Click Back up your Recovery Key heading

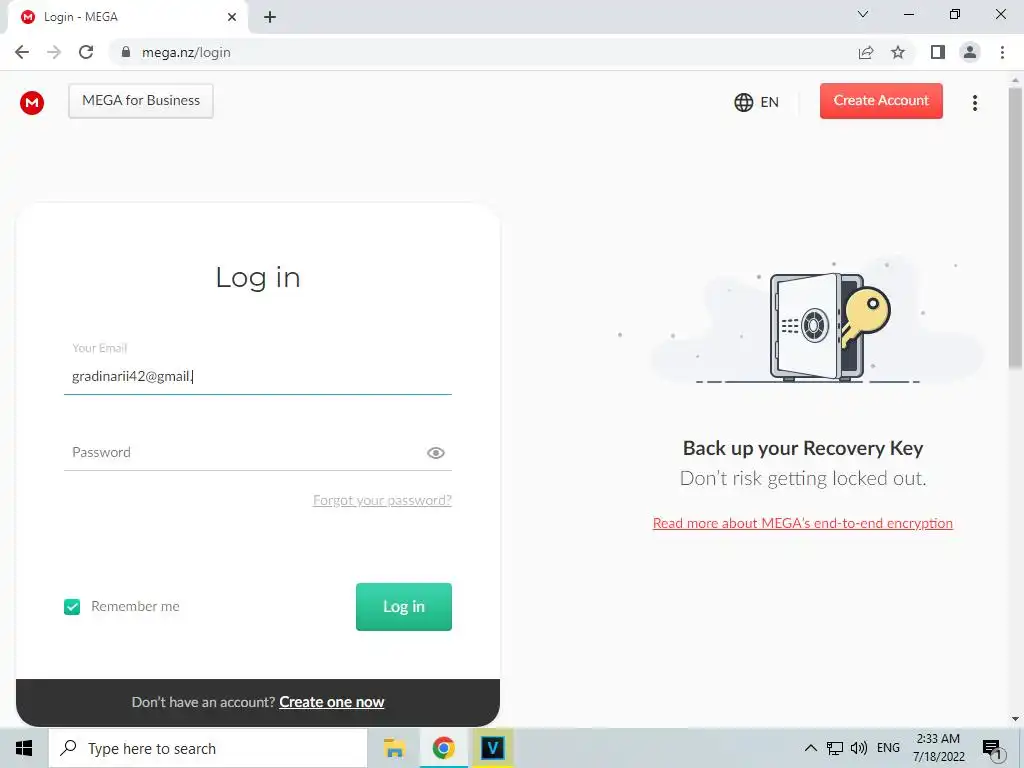[803, 449]
